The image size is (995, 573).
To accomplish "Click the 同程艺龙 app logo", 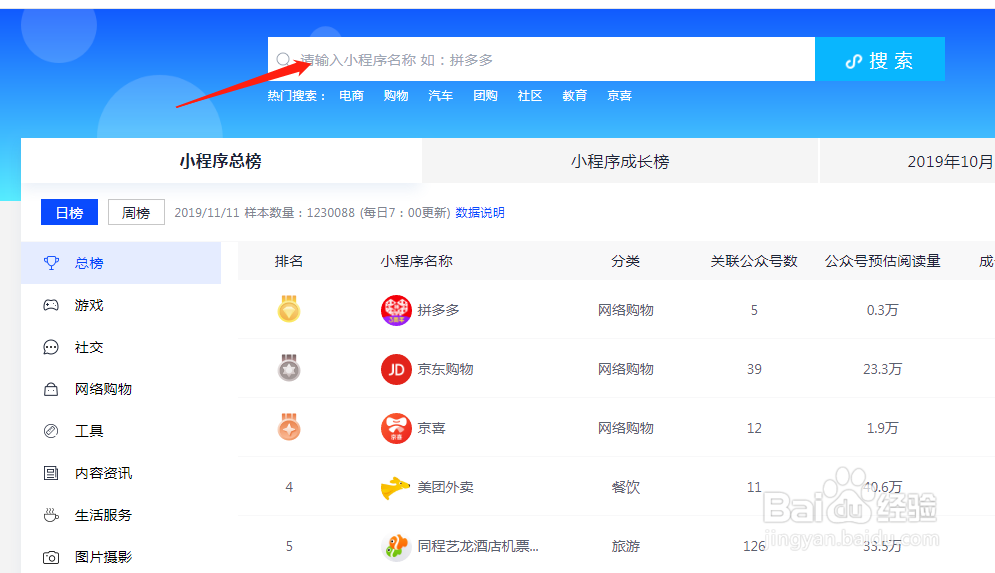I will click(396, 546).
